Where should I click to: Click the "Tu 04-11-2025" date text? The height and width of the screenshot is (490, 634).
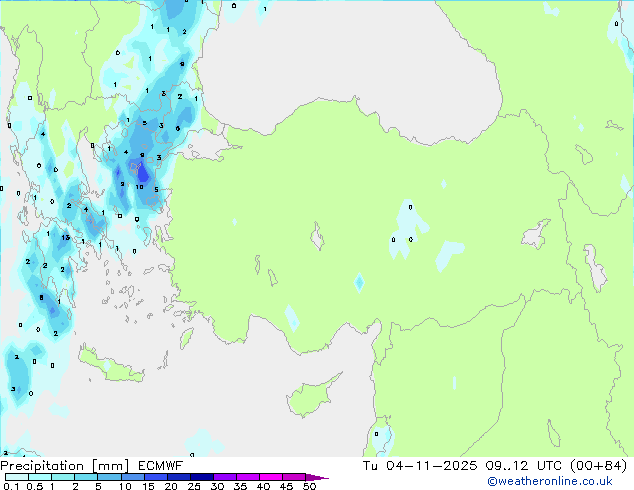click(x=420, y=466)
